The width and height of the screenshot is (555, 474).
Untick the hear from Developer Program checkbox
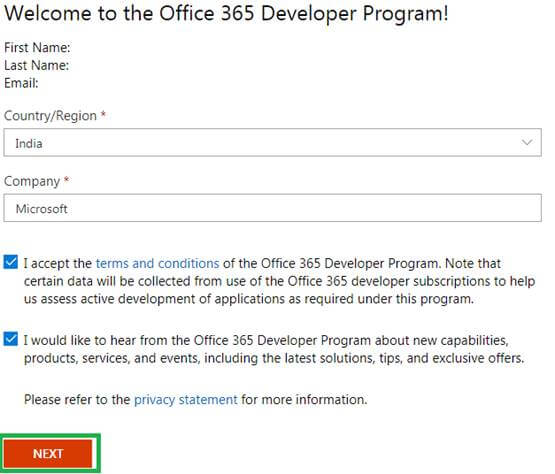pyautogui.click(x=11, y=339)
